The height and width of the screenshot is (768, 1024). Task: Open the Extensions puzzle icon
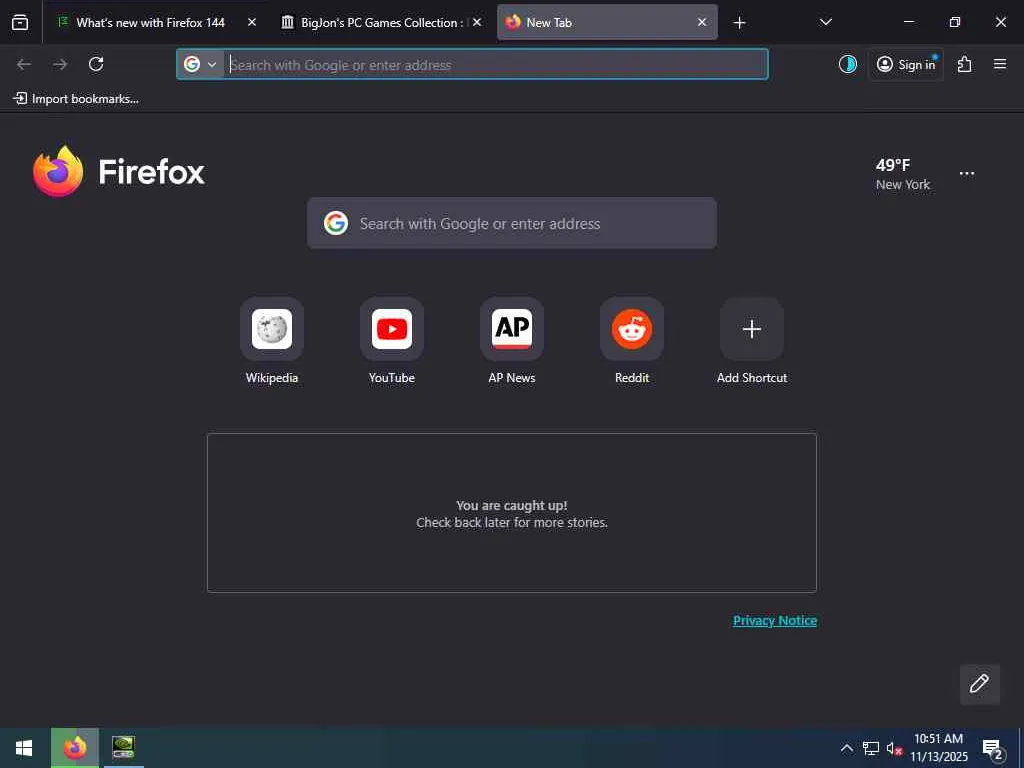(x=965, y=64)
